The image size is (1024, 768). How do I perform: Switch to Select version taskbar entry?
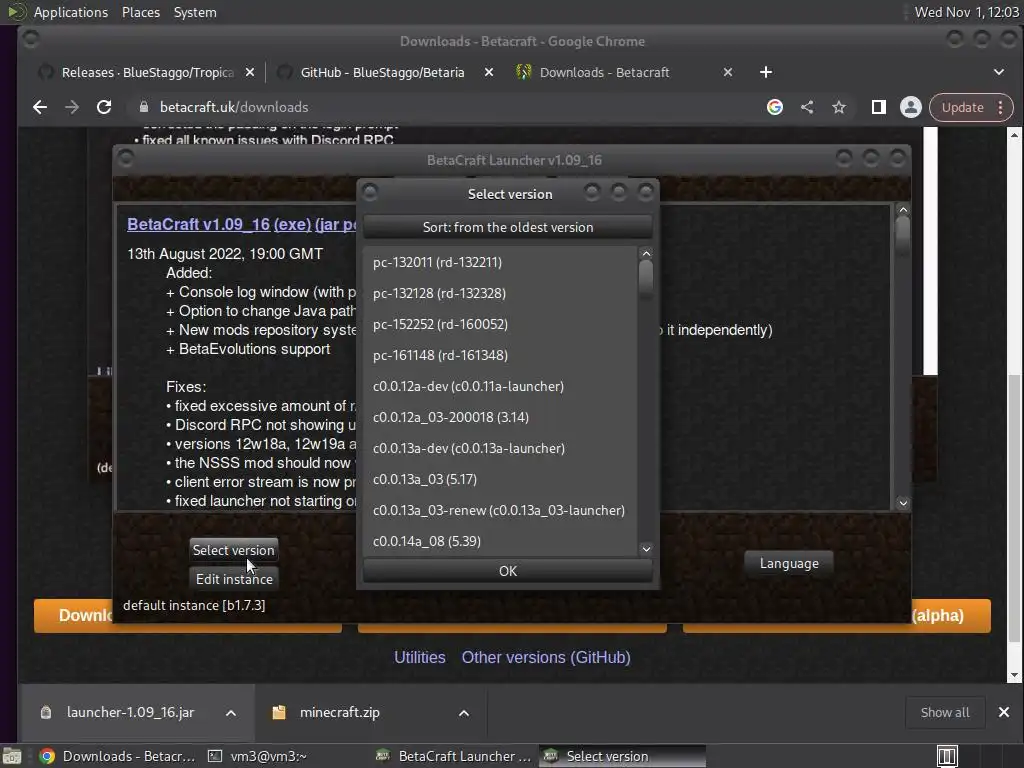[x=622, y=756]
